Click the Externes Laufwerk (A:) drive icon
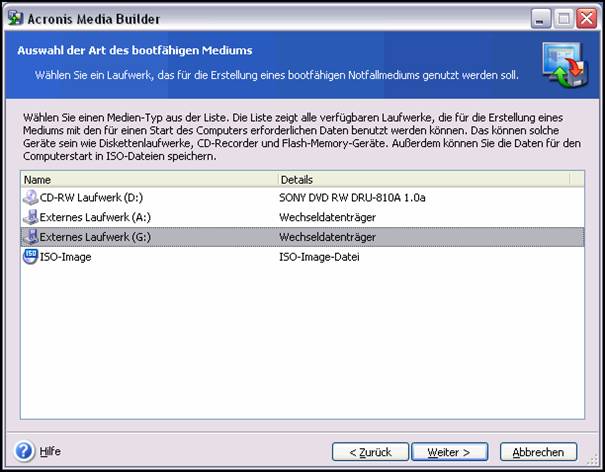The width and height of the screenshot is (605, 472). pyautogui.click(x=30, y=217)
